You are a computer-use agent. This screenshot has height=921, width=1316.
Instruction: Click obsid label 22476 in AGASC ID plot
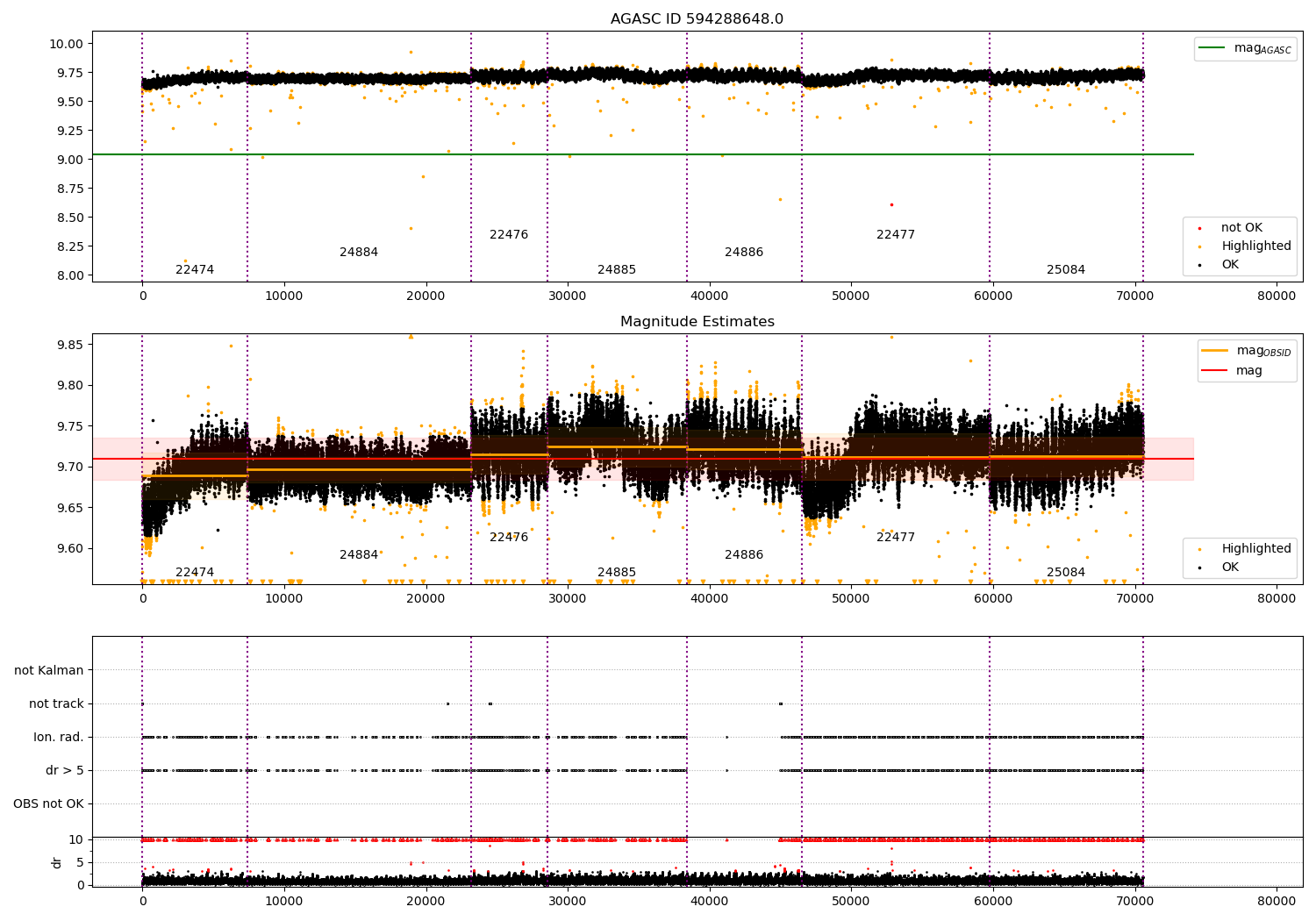(509, 235)
